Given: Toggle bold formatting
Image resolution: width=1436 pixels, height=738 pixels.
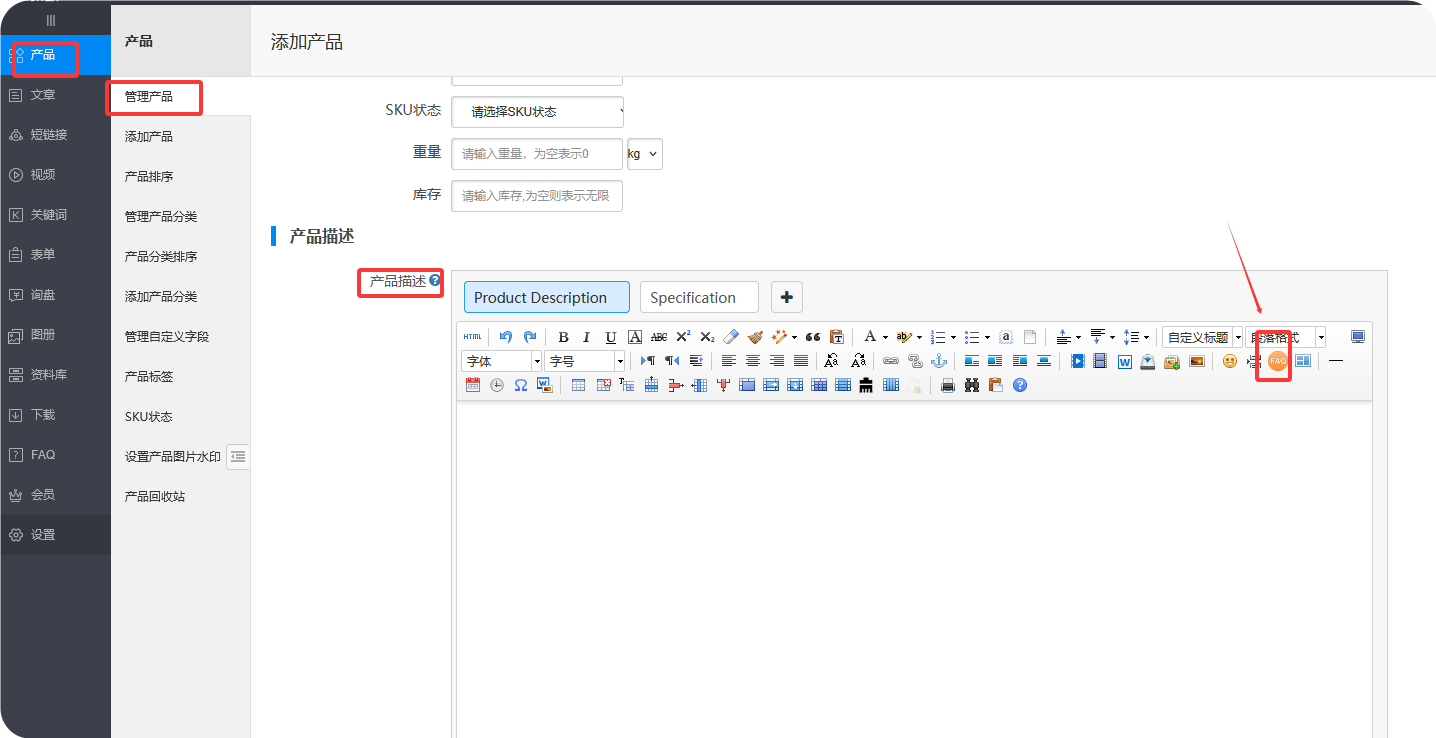Looking at the screenshot, I should [563, 337].
